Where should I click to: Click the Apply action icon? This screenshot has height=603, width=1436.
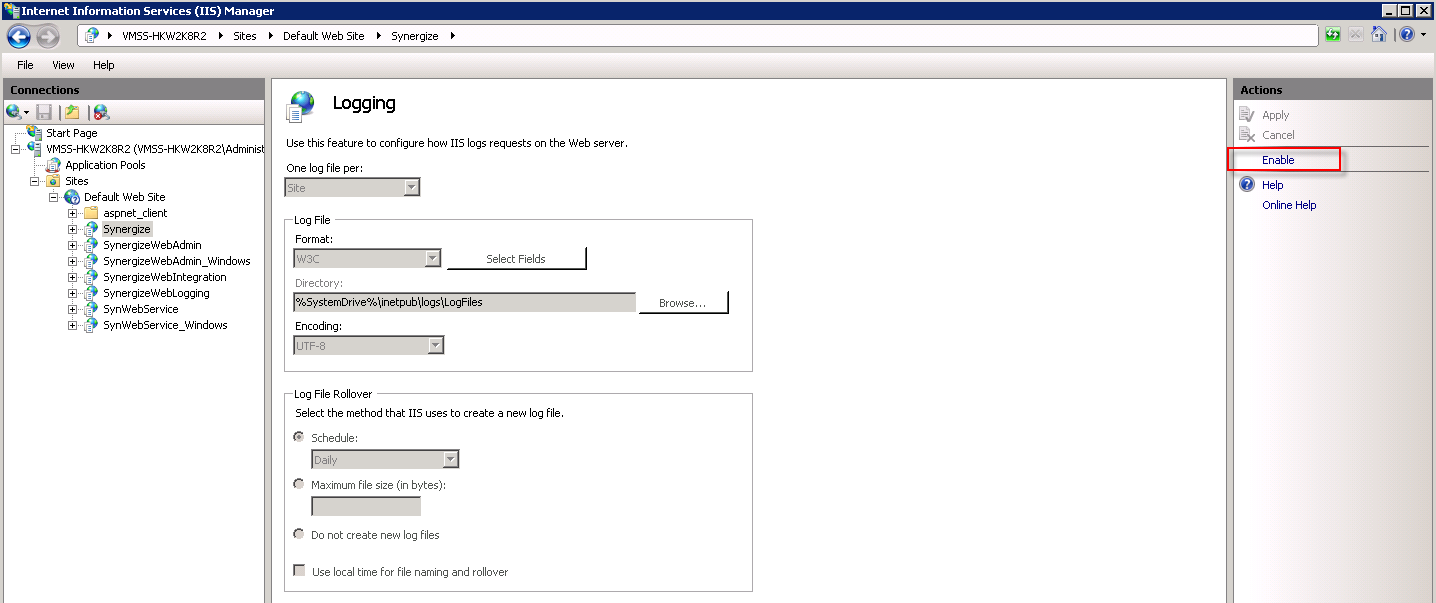1247,115
